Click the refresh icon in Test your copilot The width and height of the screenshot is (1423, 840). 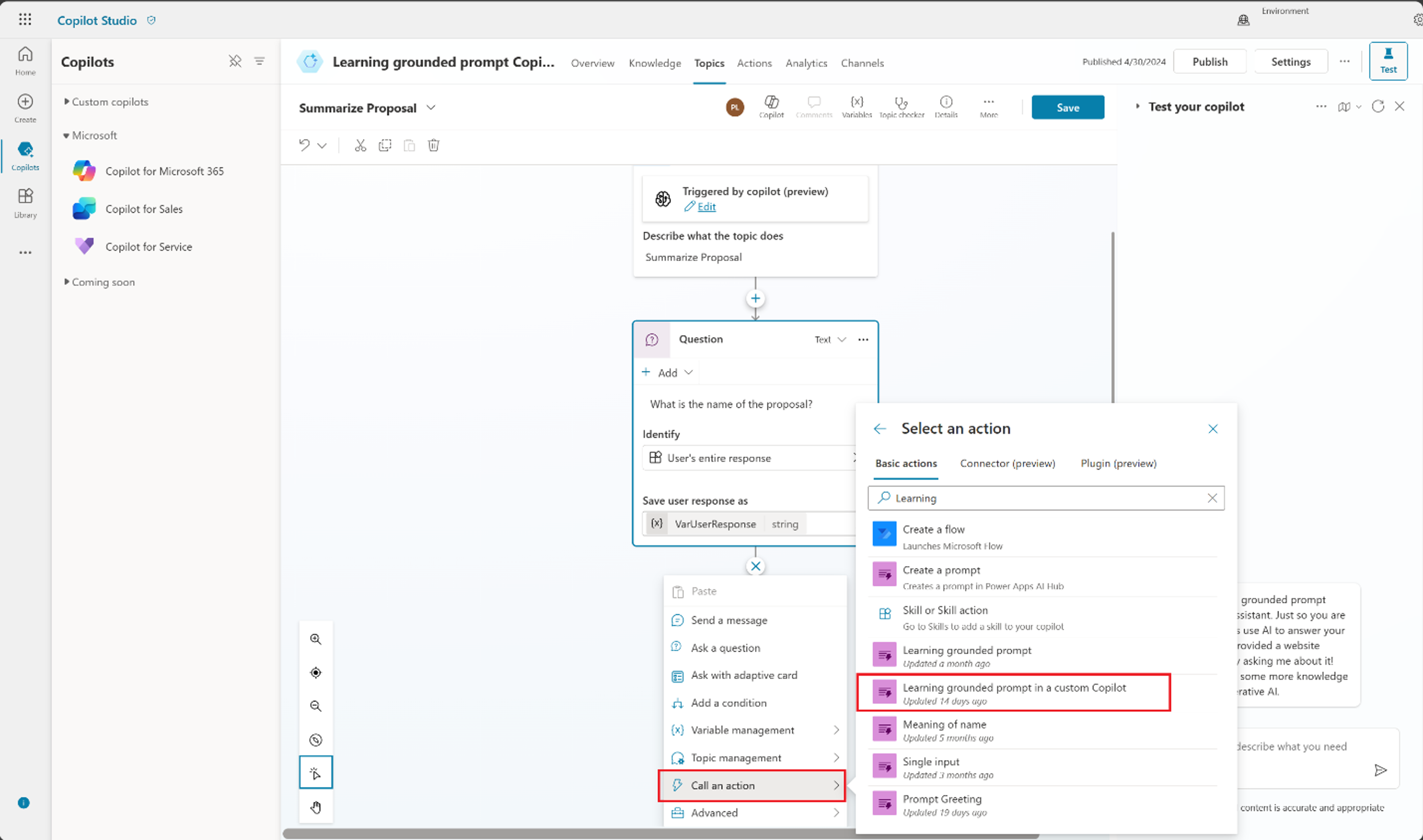[x=1378, y=106]
